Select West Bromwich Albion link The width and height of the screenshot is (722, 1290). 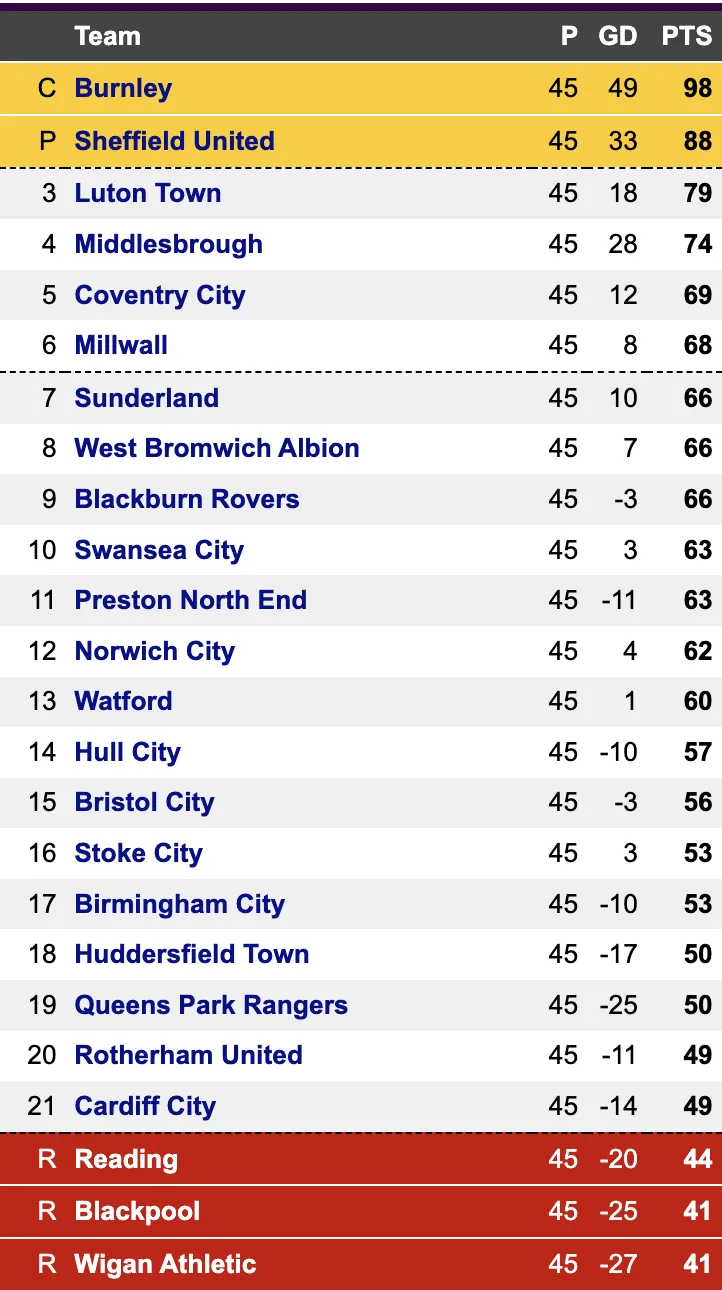[216, 448]
